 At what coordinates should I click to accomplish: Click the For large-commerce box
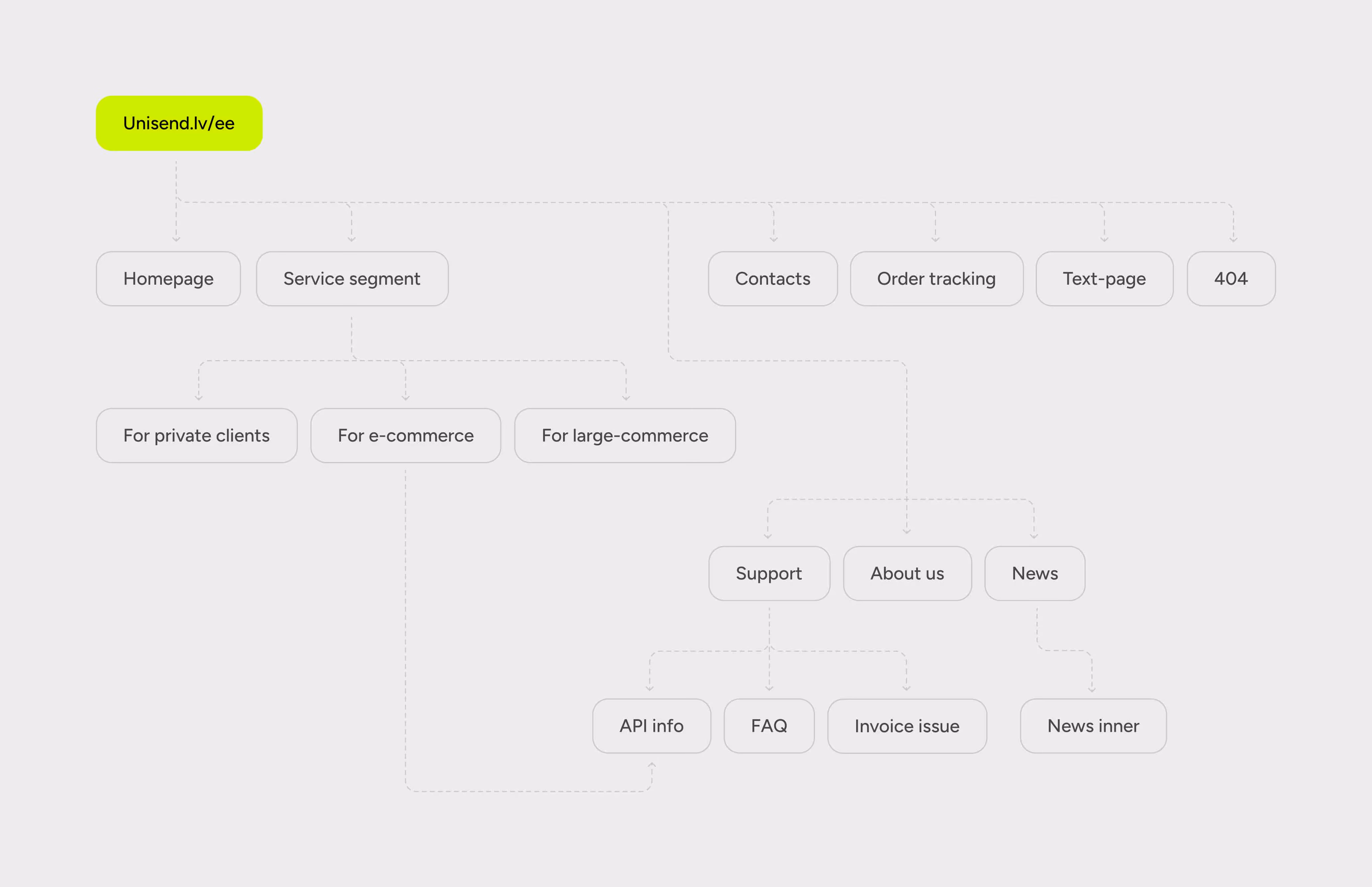pos(625,435)
